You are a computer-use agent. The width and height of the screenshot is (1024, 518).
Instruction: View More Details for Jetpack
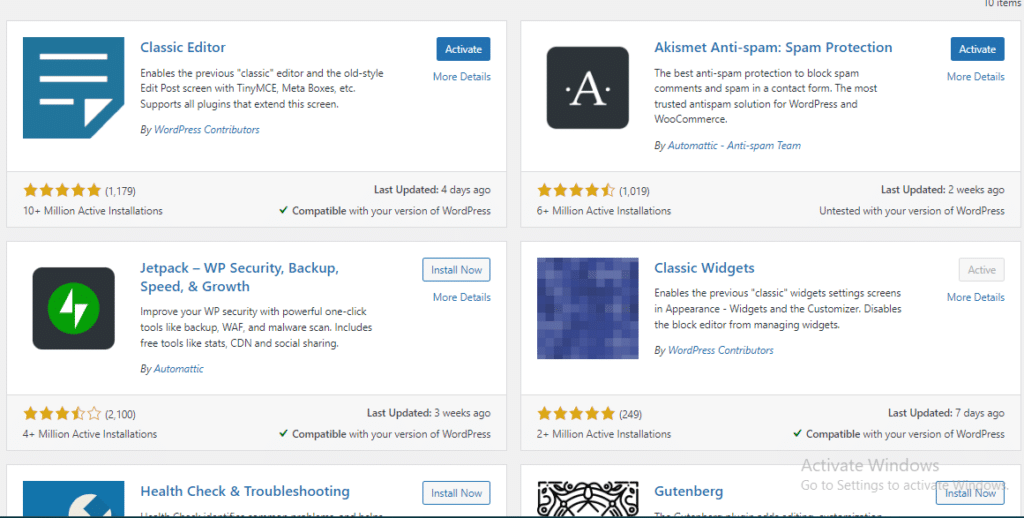pyautogui.click(x=461, y=297)
